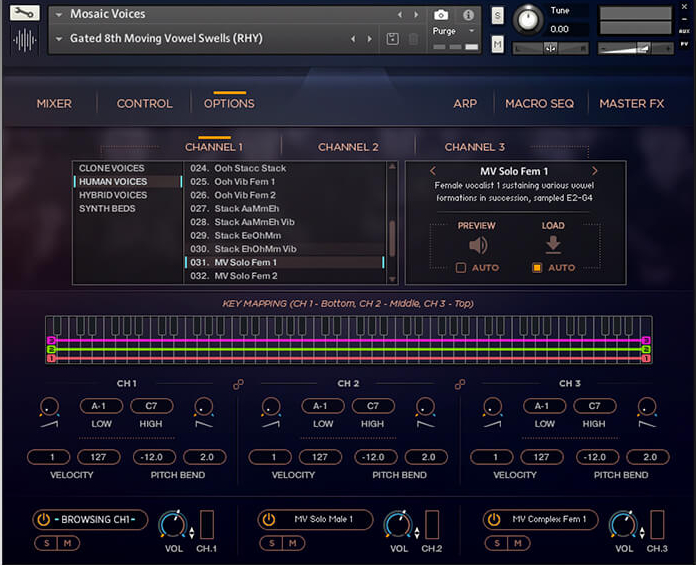Viewport: 696px width, 565px height.
Task: Toggle power for MV Solo Male 1
Action: (x=269, y=519)
